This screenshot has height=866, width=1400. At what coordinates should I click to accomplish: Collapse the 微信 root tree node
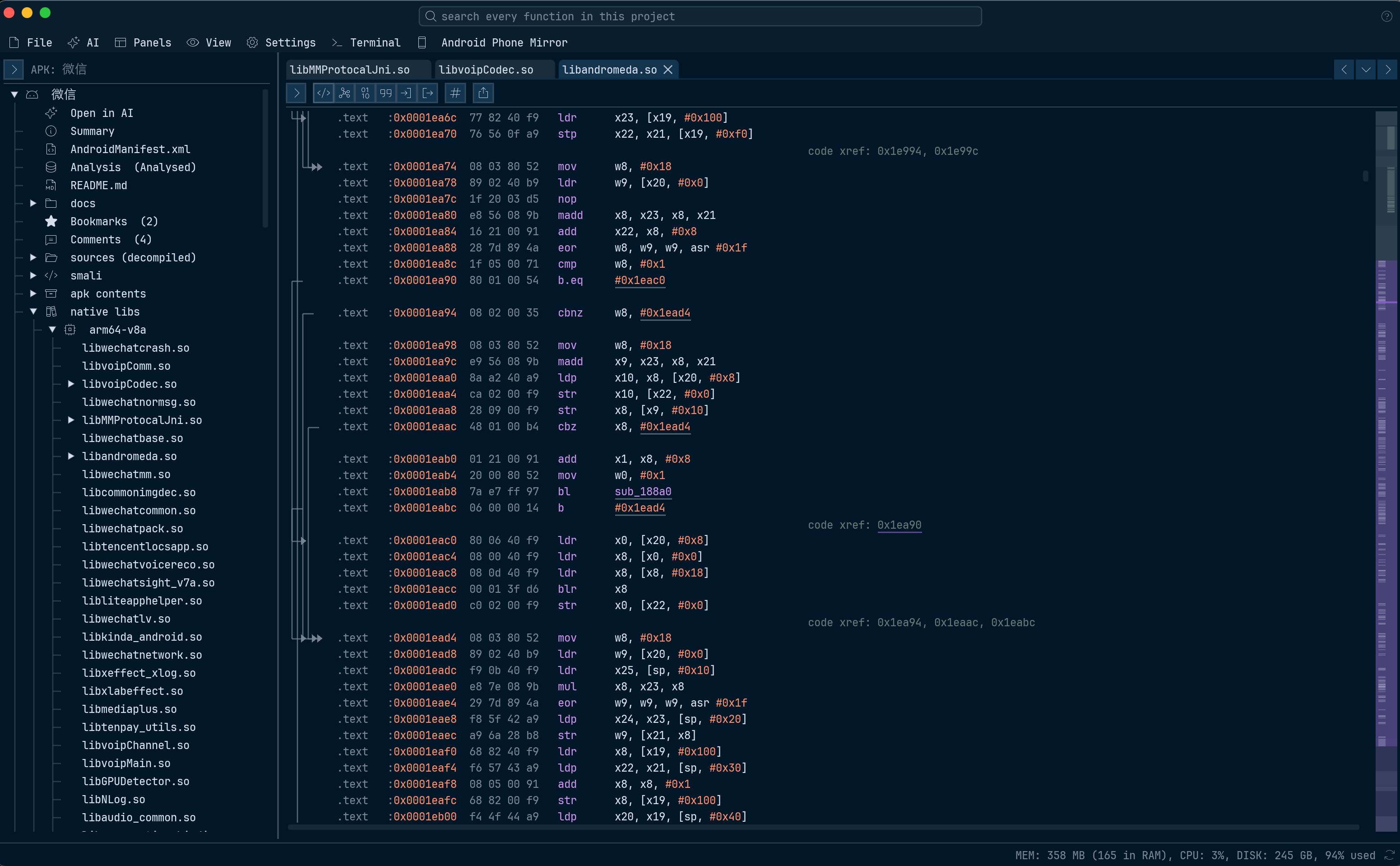pos(14,94)
